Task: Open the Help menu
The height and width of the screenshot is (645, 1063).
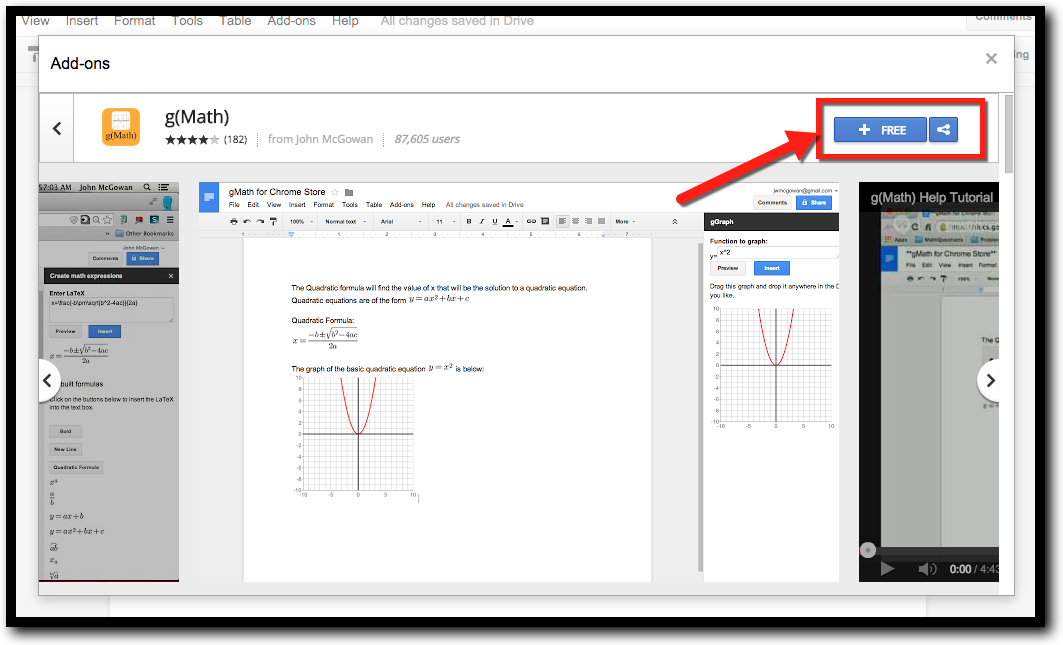Action: click(x=345, y=21)
